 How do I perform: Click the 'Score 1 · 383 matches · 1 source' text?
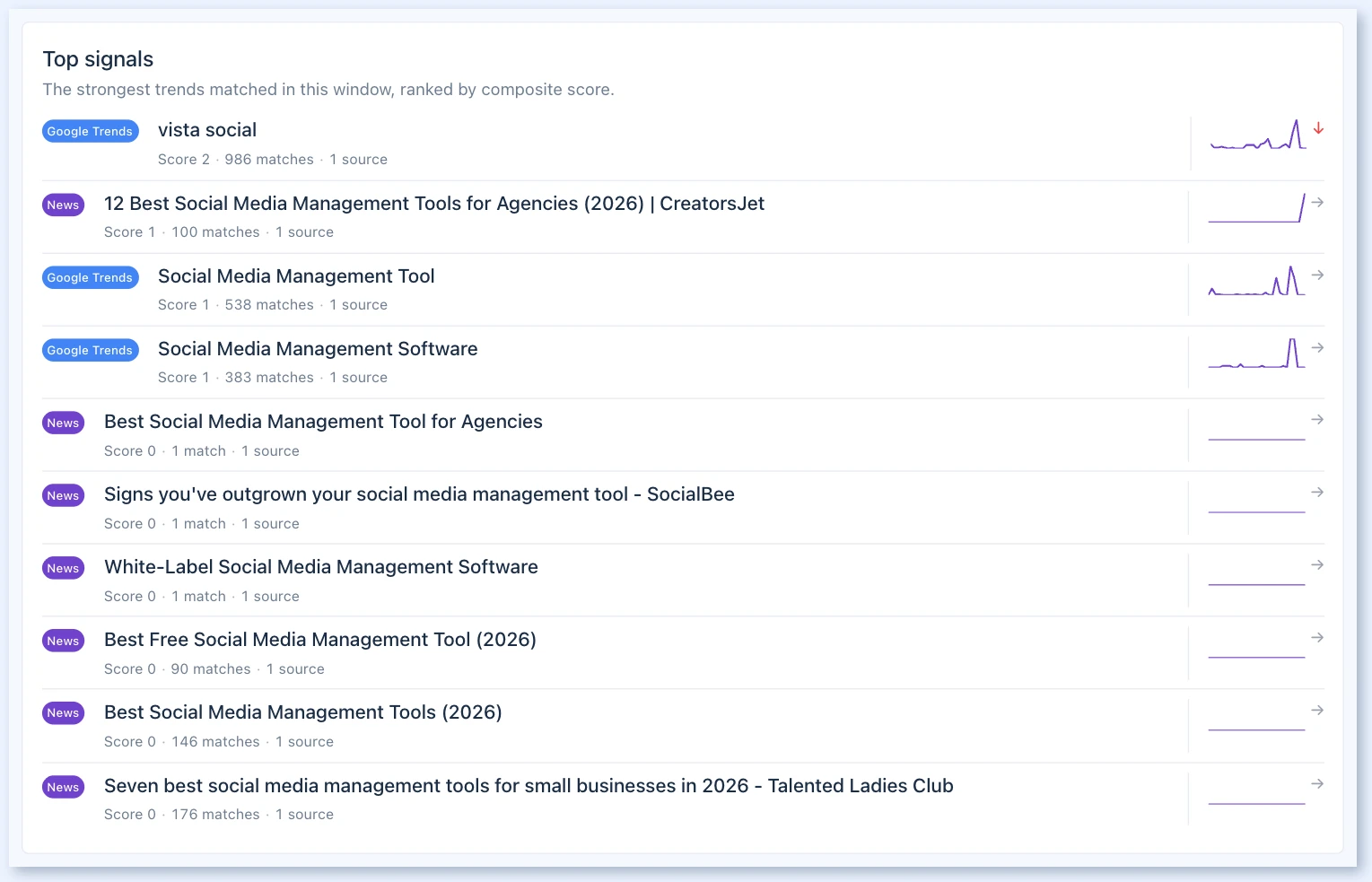coord(273,378)
